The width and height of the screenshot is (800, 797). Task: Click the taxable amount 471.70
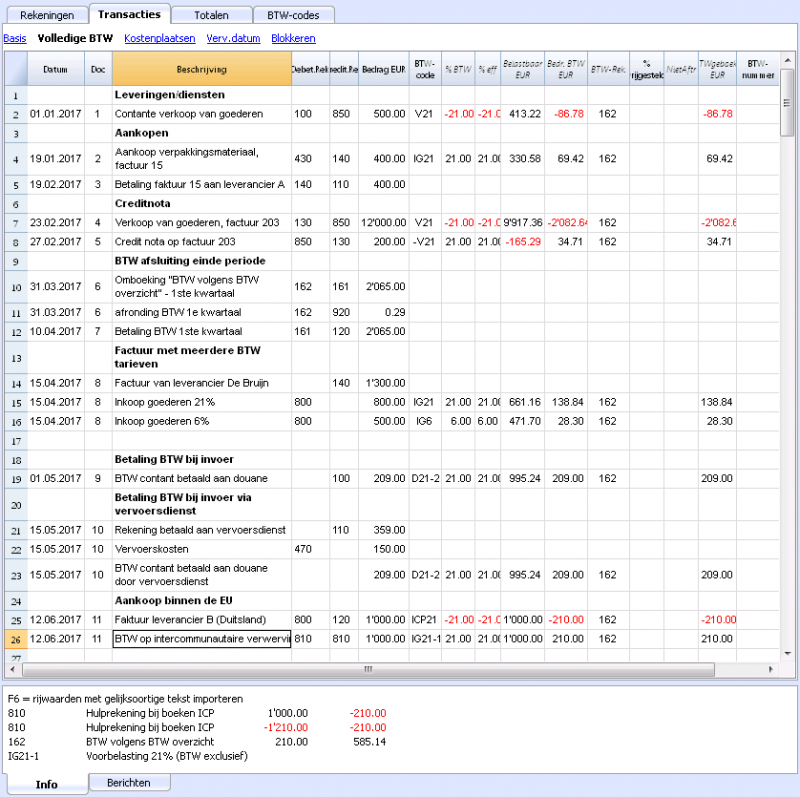click(x=522, y=421)
